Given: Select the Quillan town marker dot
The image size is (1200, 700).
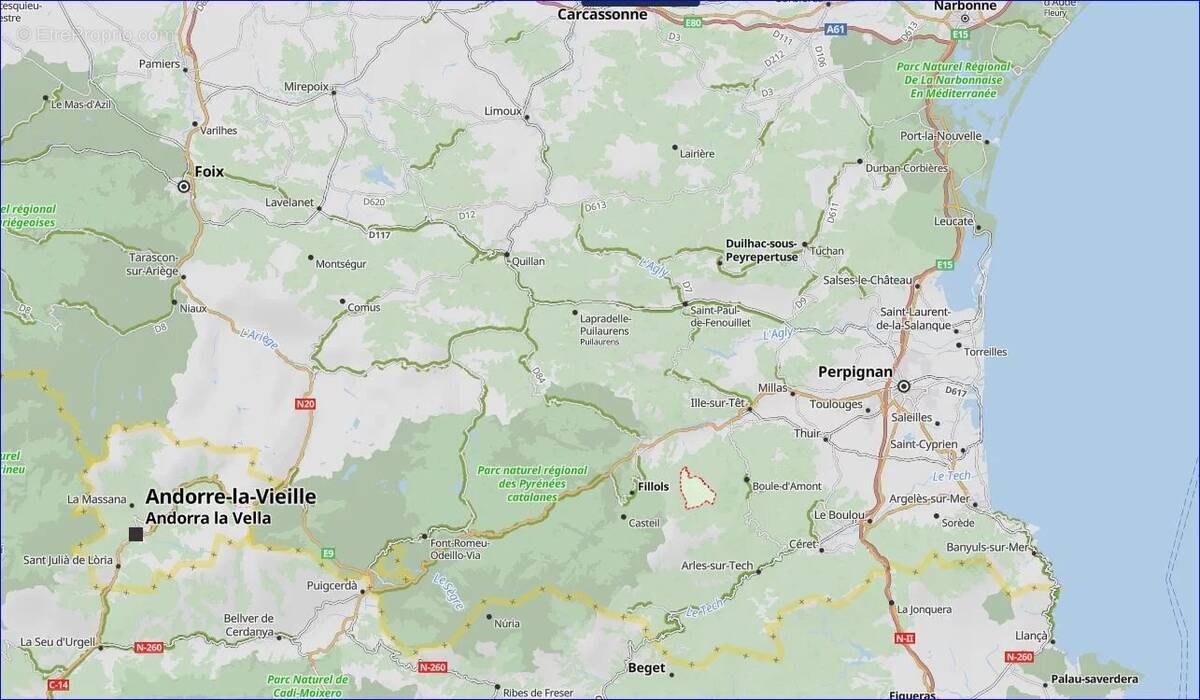Looking at the screenshot, I should click(507, 257).
